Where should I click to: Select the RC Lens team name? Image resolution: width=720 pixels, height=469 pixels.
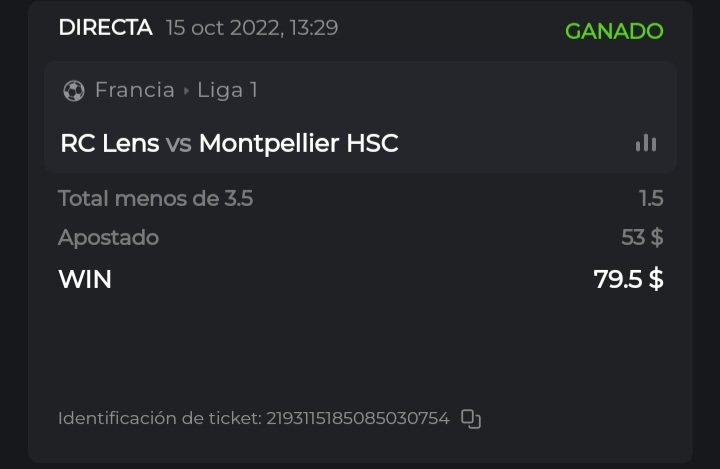(x=109, y=144)
